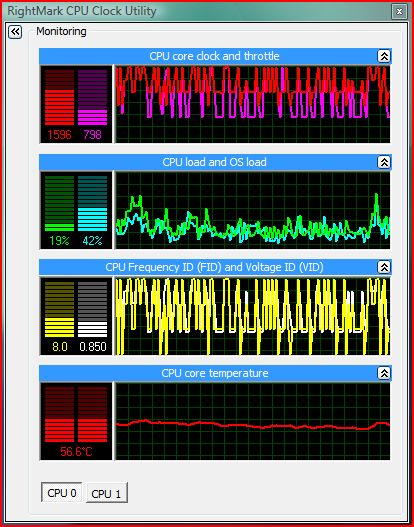
Task: Click the 19% CPU load value
Action: 59,241
